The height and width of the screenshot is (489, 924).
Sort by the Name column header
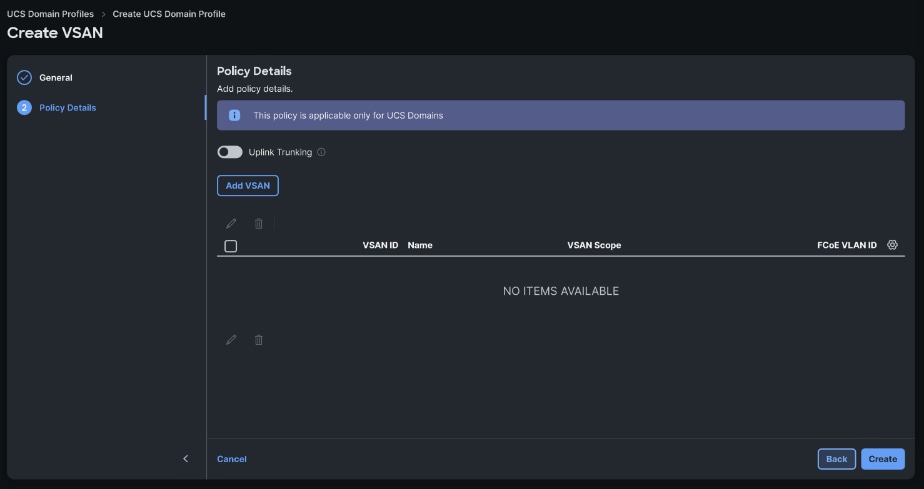(x=420, y=245)
